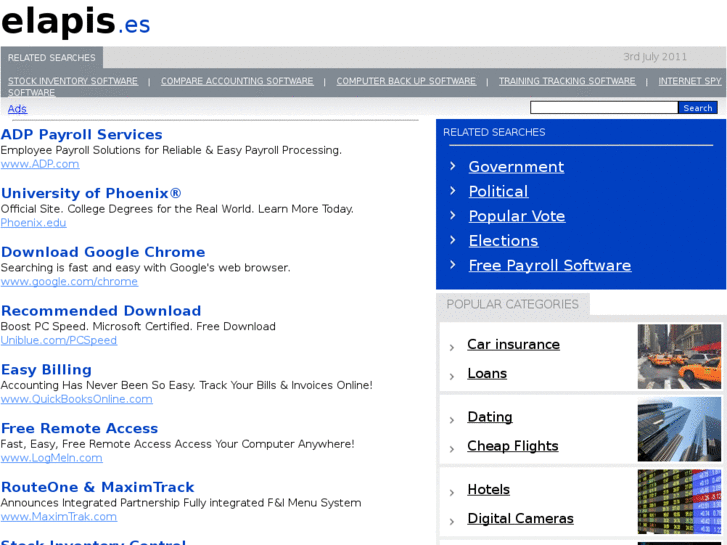Screen dimensions: 727x545
Task: Open the Digital Cameras category
Action: click(x=520, y=519)
